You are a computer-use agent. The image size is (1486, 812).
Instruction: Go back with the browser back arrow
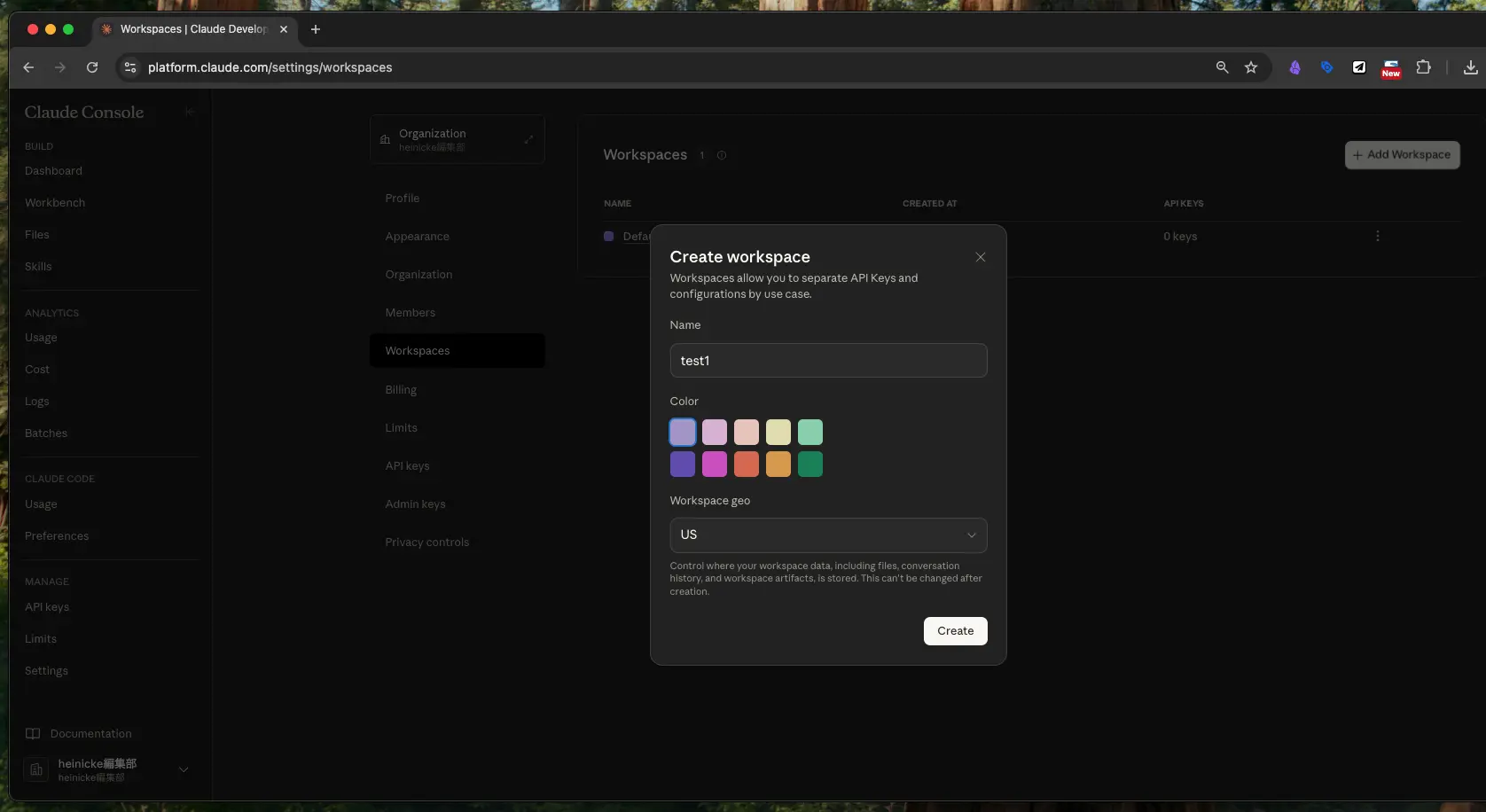click(x=28, y=67)
